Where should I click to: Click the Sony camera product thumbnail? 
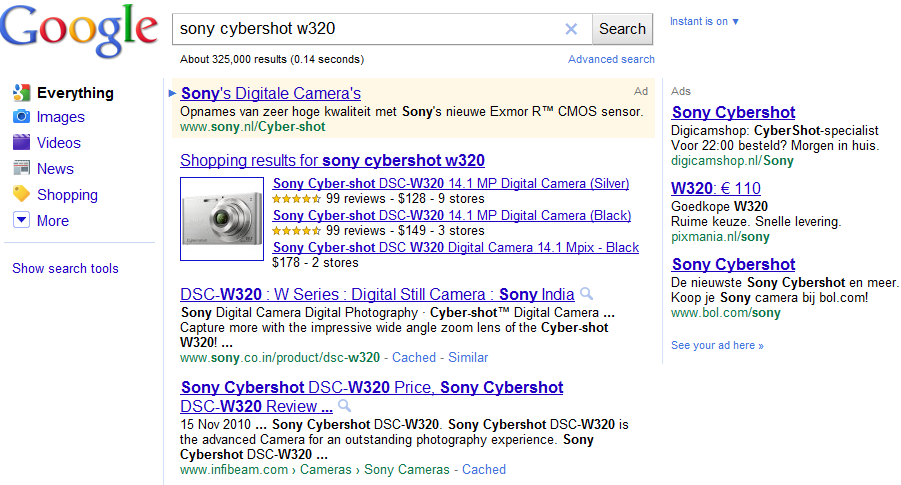point(223,219)
